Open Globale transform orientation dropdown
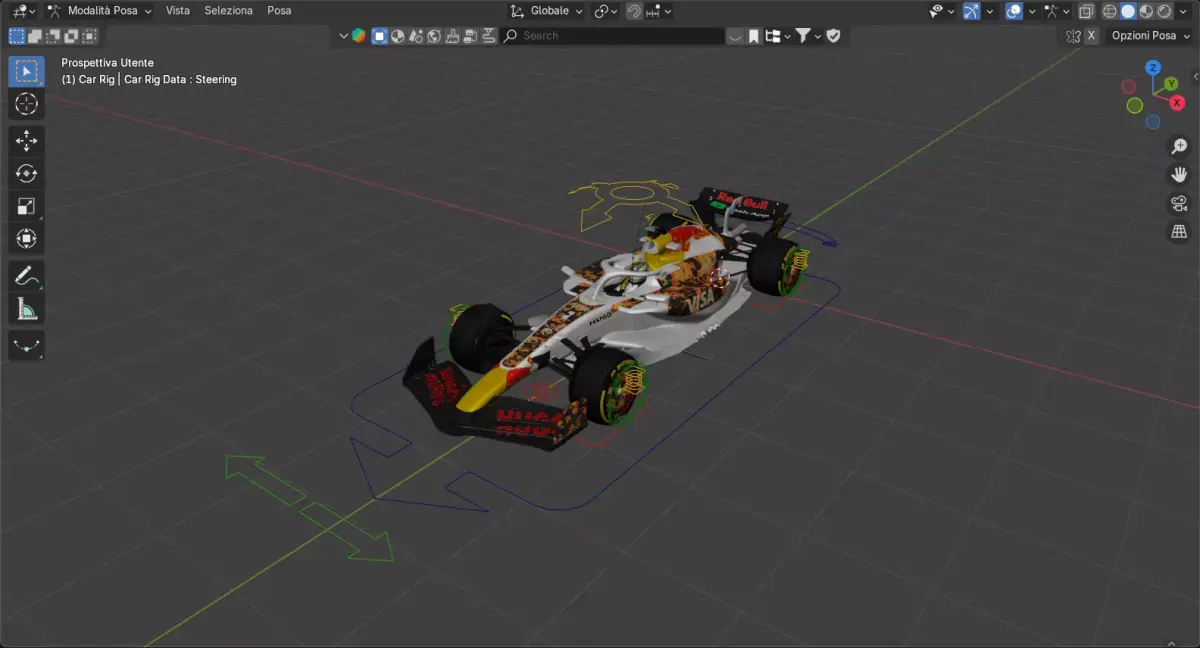This screenshot has width=1200, height=648. (547, 11)
